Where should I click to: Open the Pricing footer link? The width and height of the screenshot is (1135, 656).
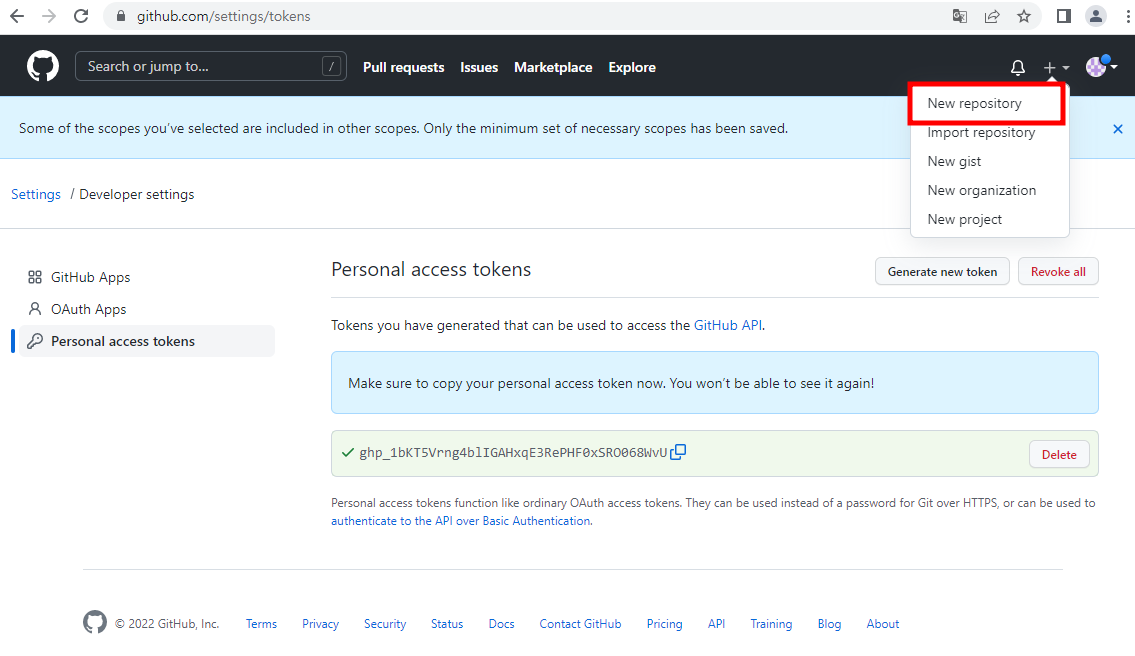664,623
